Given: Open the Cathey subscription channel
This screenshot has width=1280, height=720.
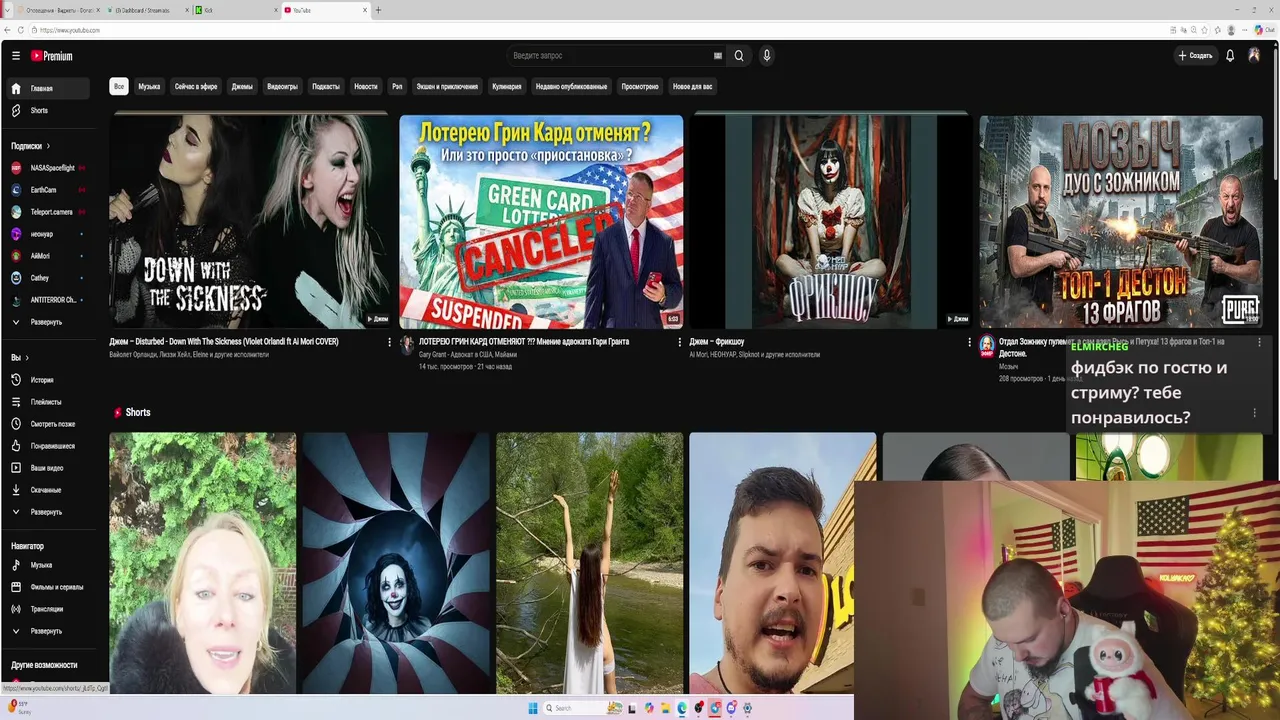Looking at the screenshot, I should click(48, 278).
